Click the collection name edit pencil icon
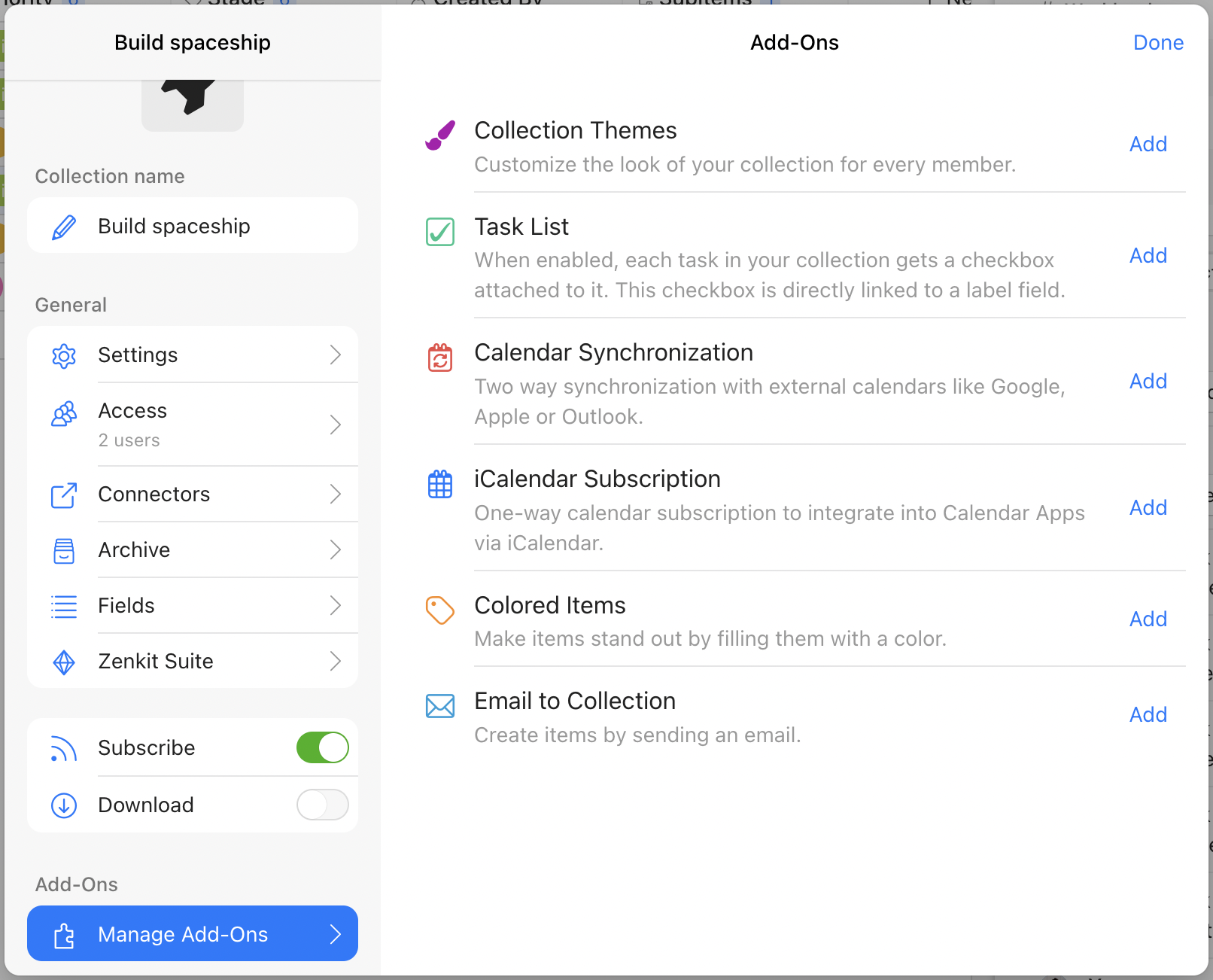Viewport: 1213px width, 980px height. pos(65,225)
